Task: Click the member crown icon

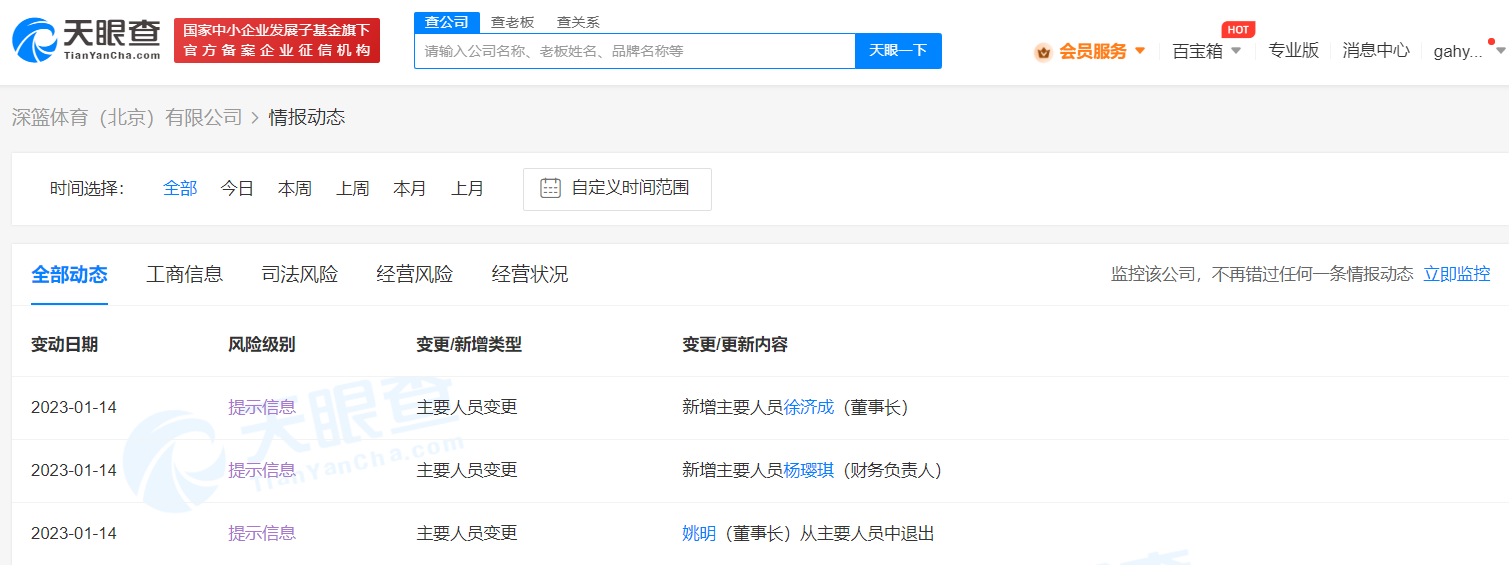Action: [x=1043, y=52]
